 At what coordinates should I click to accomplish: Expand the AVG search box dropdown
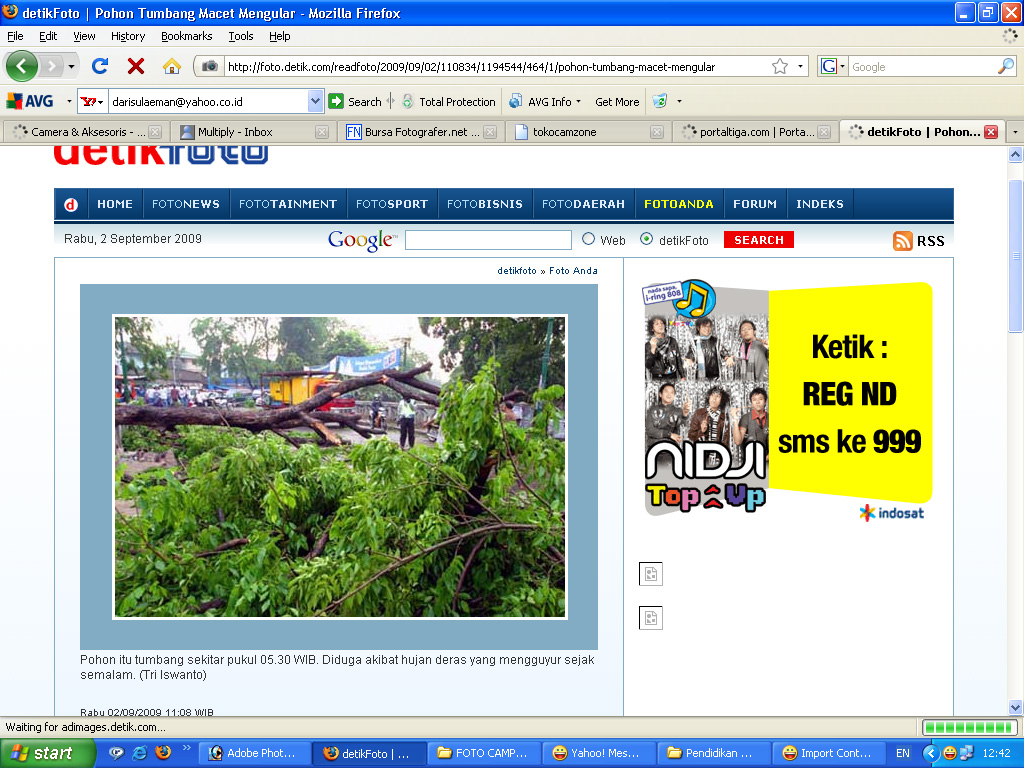point(315,101)
